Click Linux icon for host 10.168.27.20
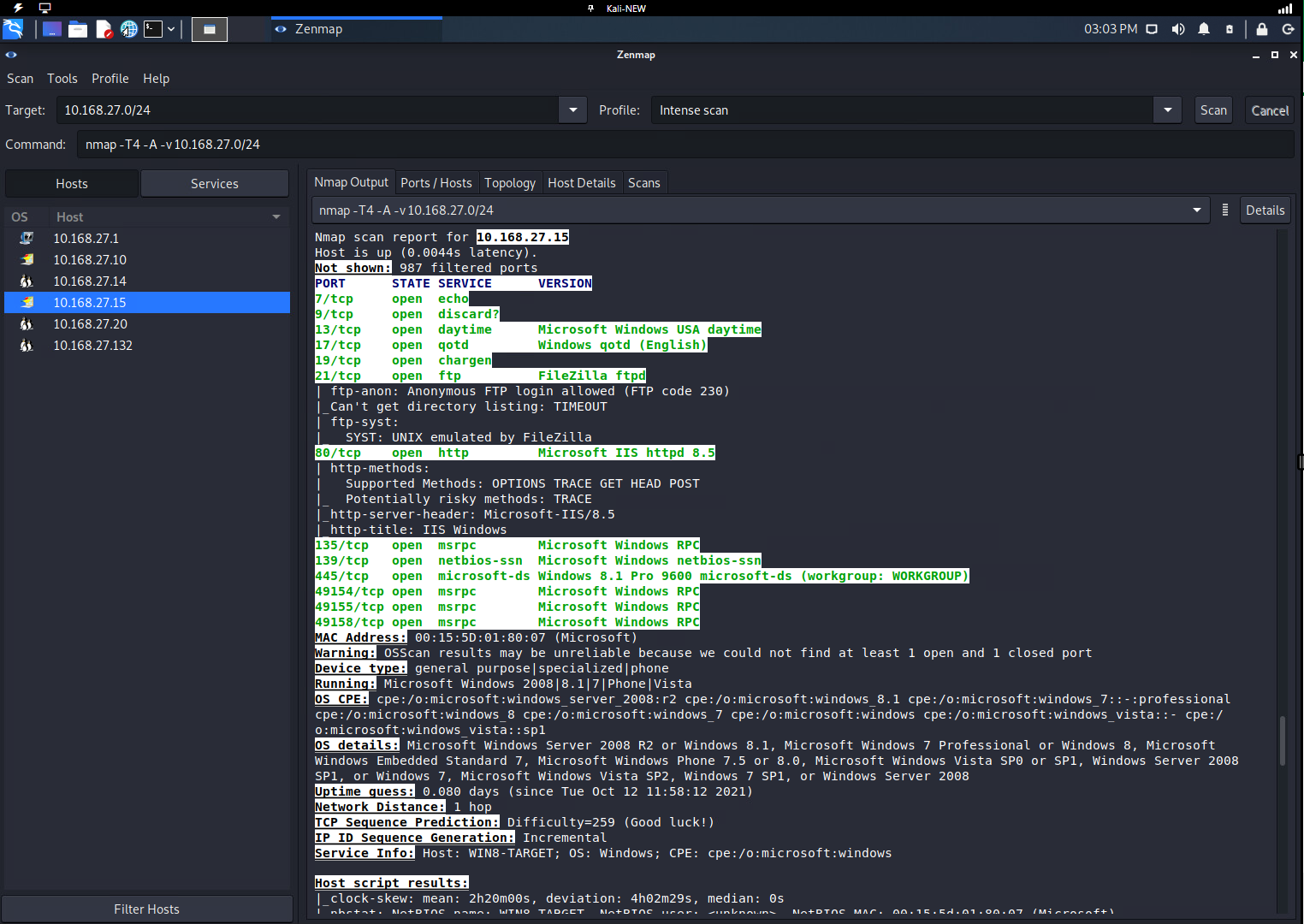Image resolution: width=1304 pixels, height=924 pixels. pyautogui.click(x=27, y=324)
